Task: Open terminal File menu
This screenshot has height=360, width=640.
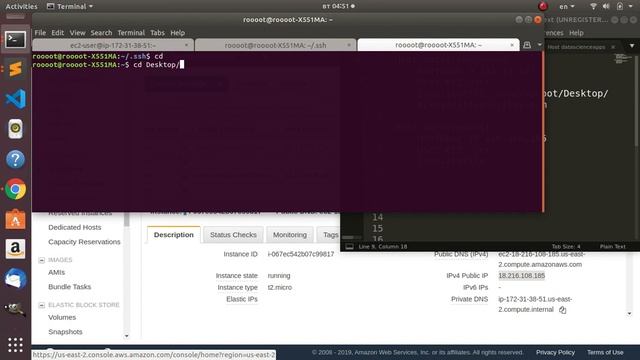Action: pyautogui.click(x=40, y=33)
